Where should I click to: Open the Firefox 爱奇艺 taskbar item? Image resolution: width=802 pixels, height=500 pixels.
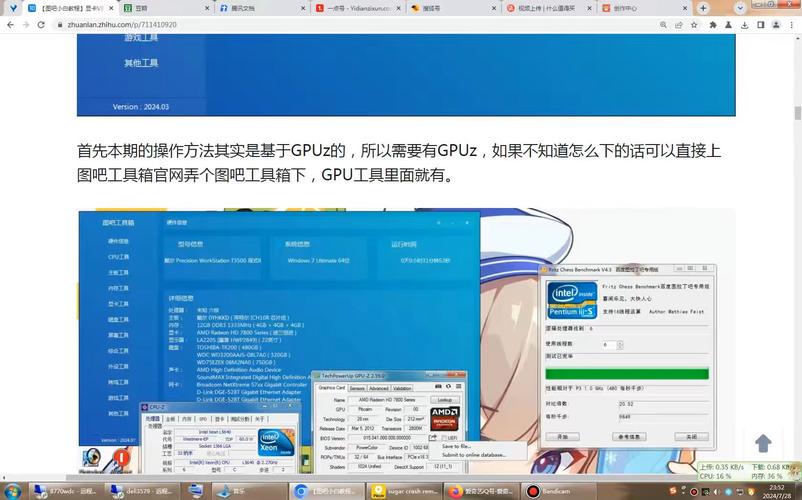coord(481,491)
